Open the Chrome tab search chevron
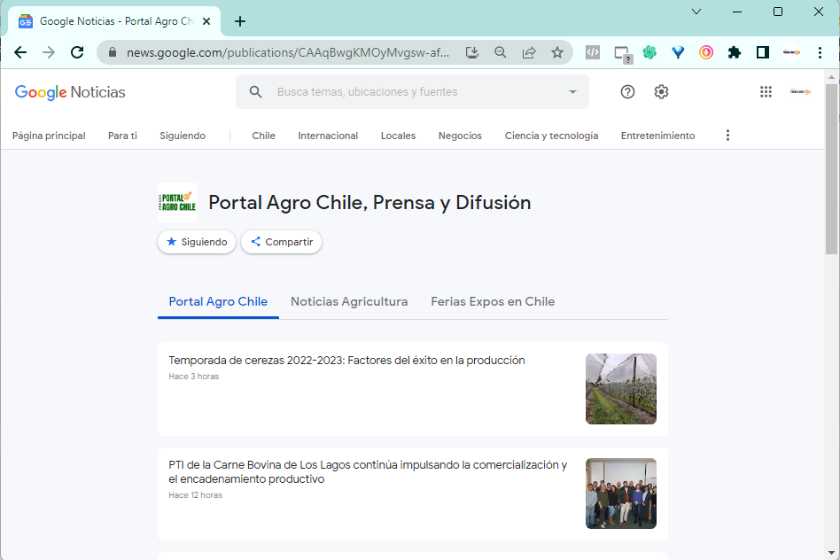Image resolution: width=840 pixels, height=560 pixels. click(x=697, y=12)
